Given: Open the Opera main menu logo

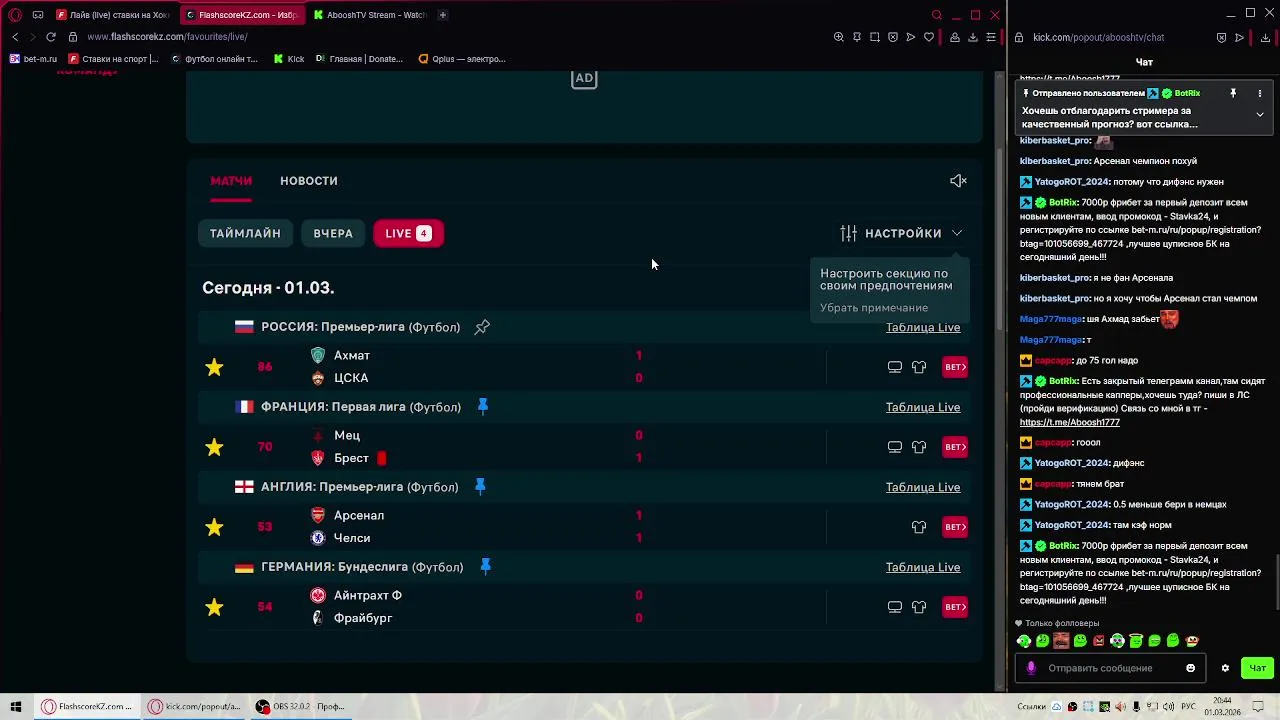Looking at the screenshot, I should (15, 15).
